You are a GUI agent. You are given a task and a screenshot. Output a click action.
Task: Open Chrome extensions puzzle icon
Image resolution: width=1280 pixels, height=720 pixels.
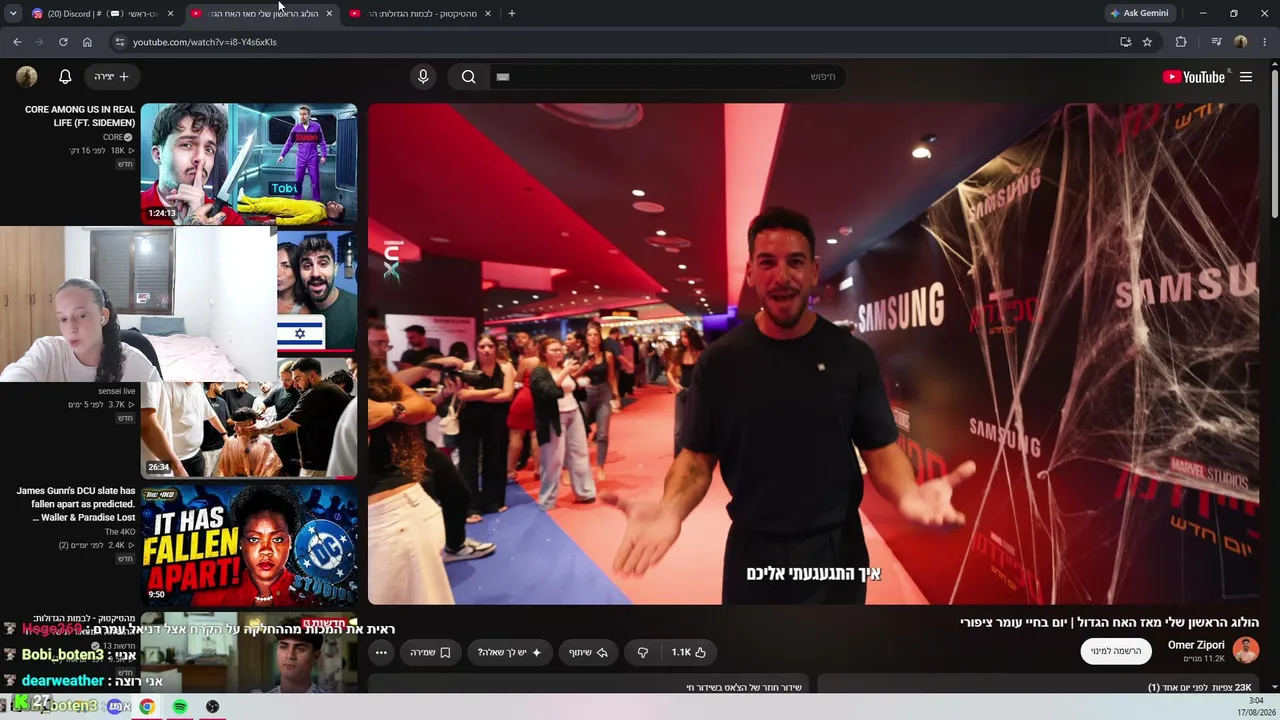(x=1181, y=42)
